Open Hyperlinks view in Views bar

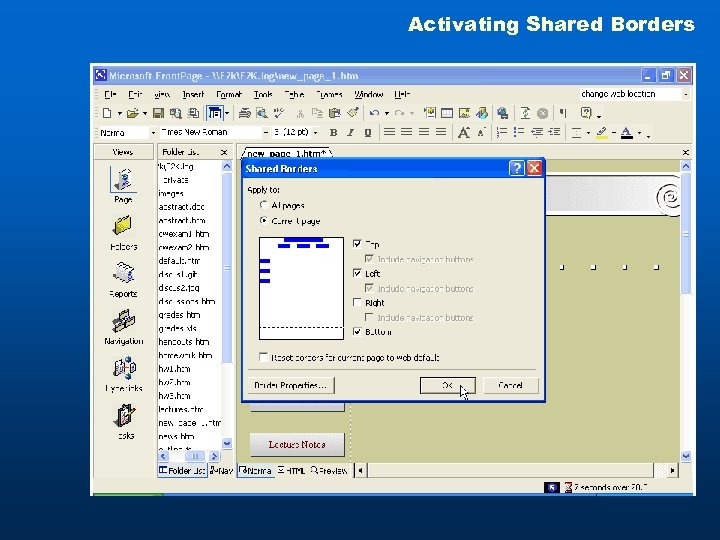[x=124, y=374]
